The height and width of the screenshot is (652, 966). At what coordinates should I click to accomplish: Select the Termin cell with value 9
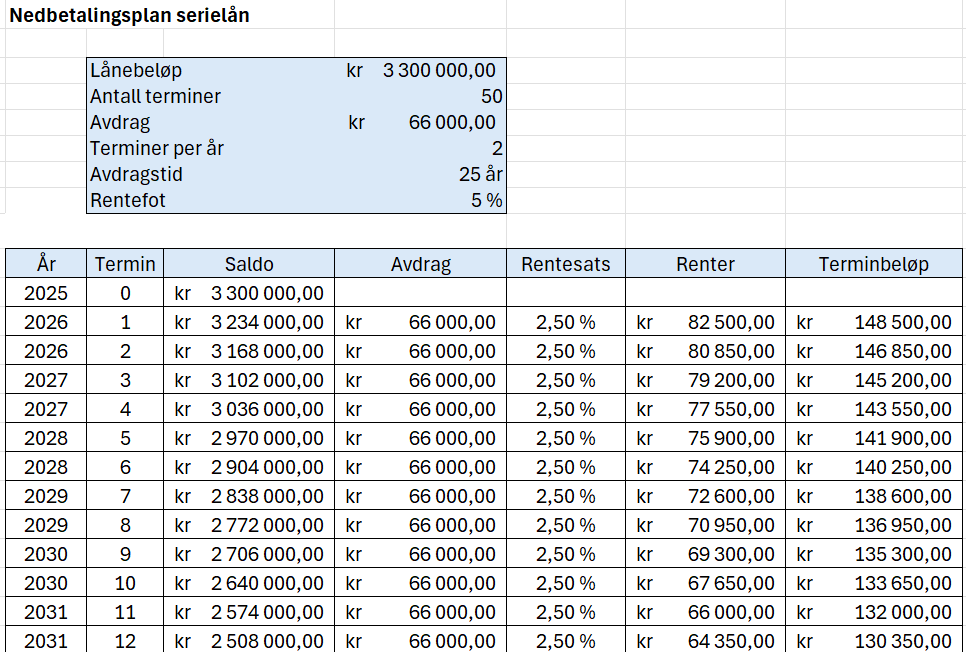click(125, 553)
